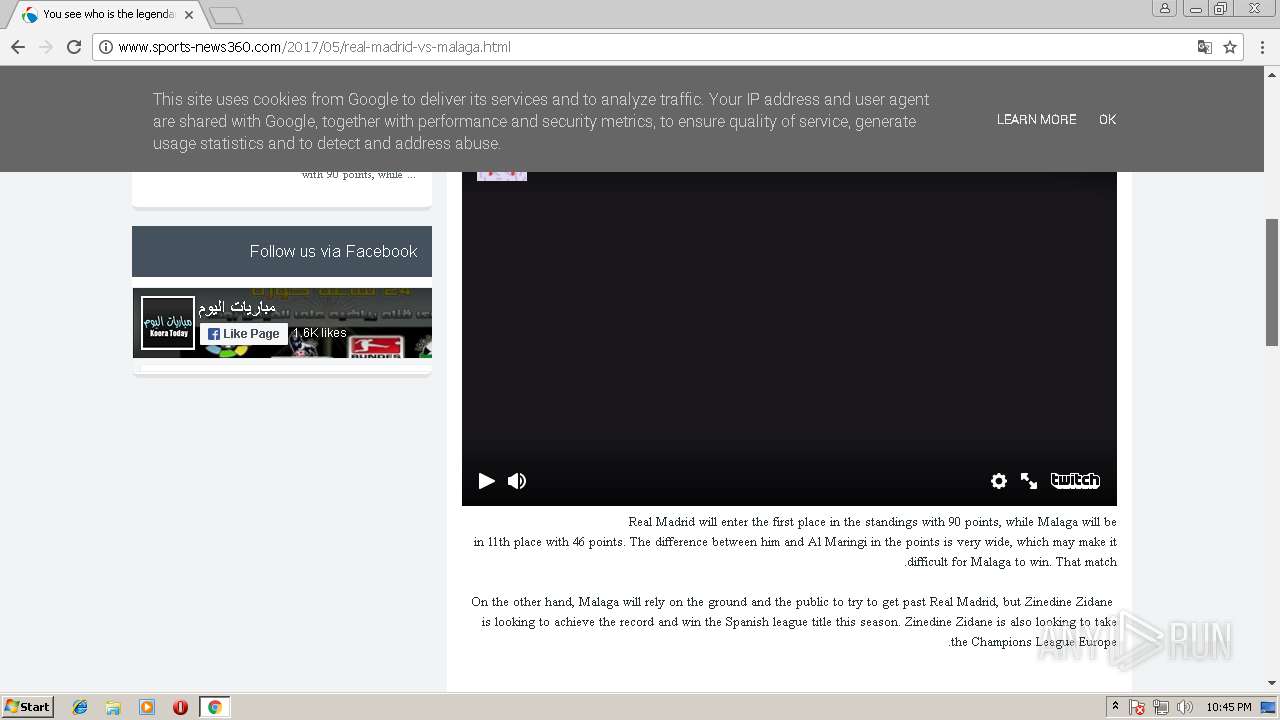Viewport: 1280px width, 720px height.
Task: Click the Chrome user profile icon
Action: tap(1165, 8)
